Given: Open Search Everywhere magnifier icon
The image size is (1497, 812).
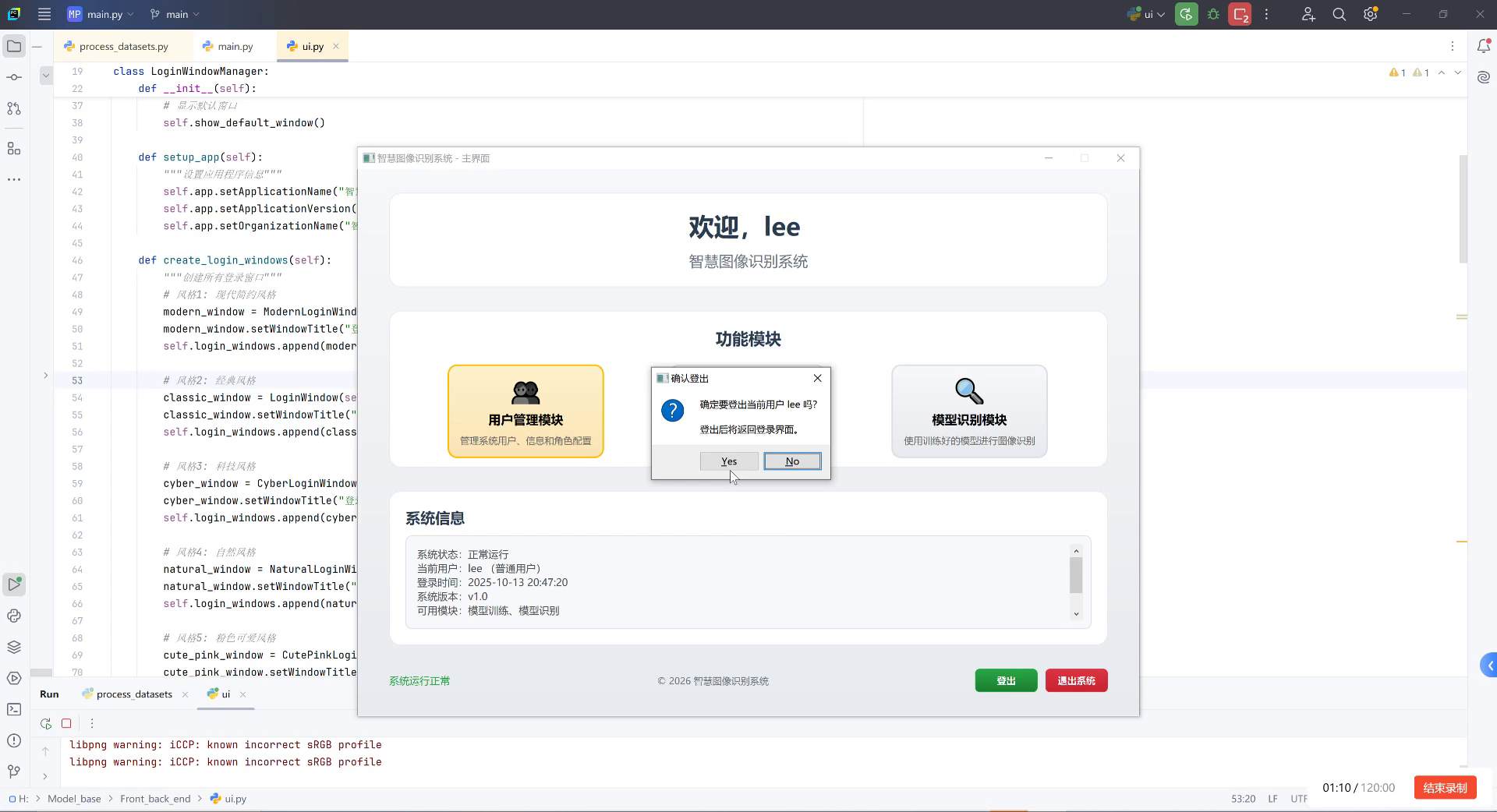Looking at the screenshot, I should point(1340,14).
